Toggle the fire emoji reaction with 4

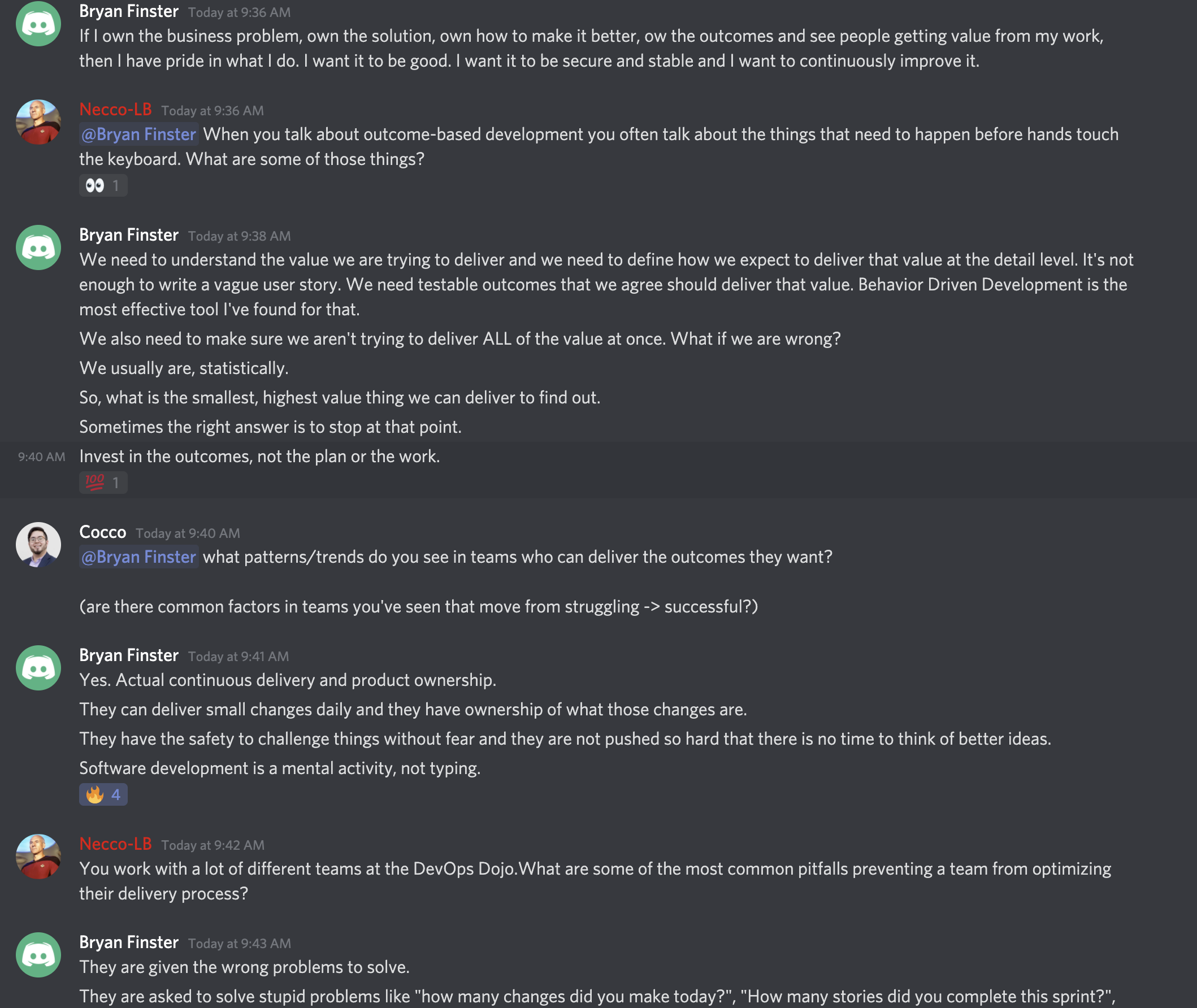(103, 795)
